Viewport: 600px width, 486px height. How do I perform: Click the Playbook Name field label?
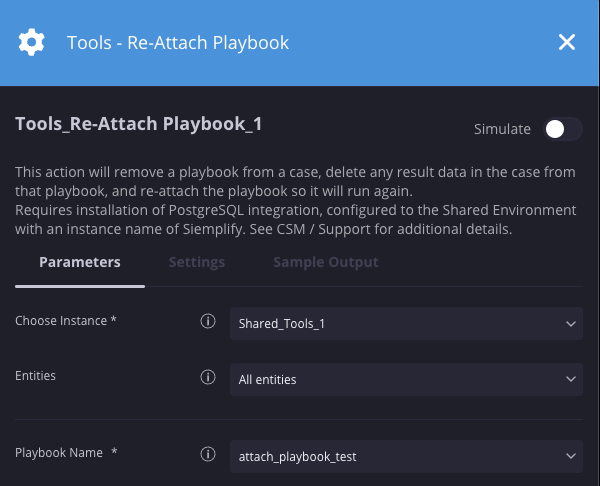(66, 453)
